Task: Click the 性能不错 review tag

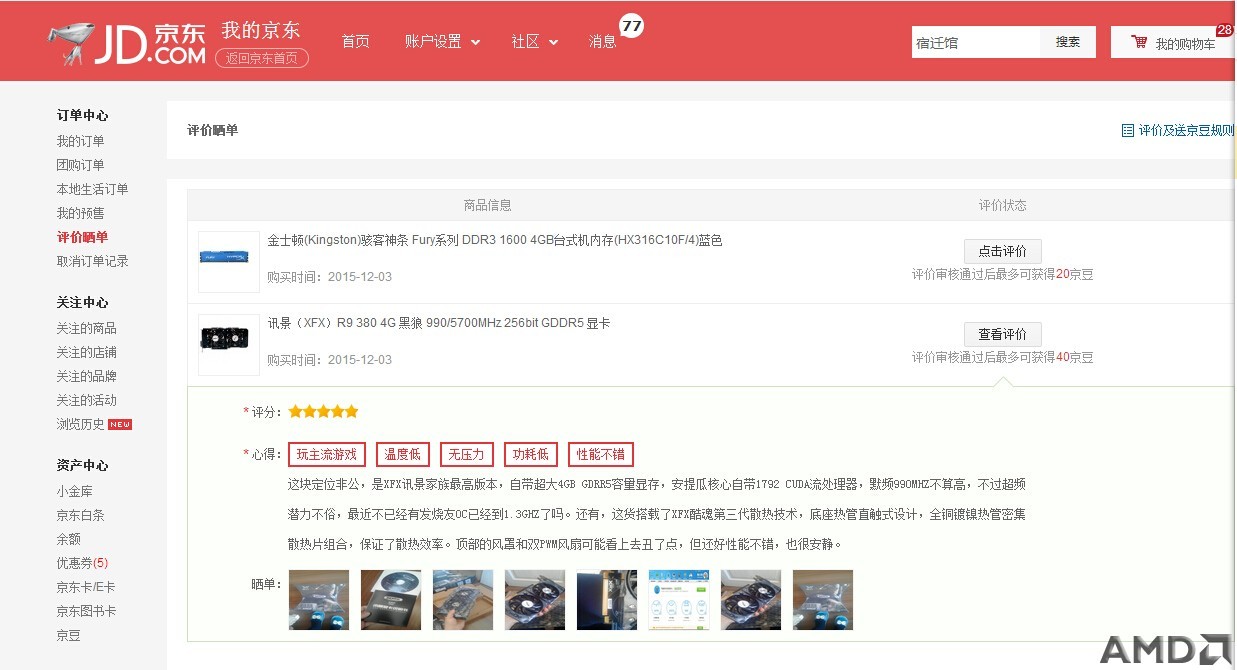Action: coord(601,454)
